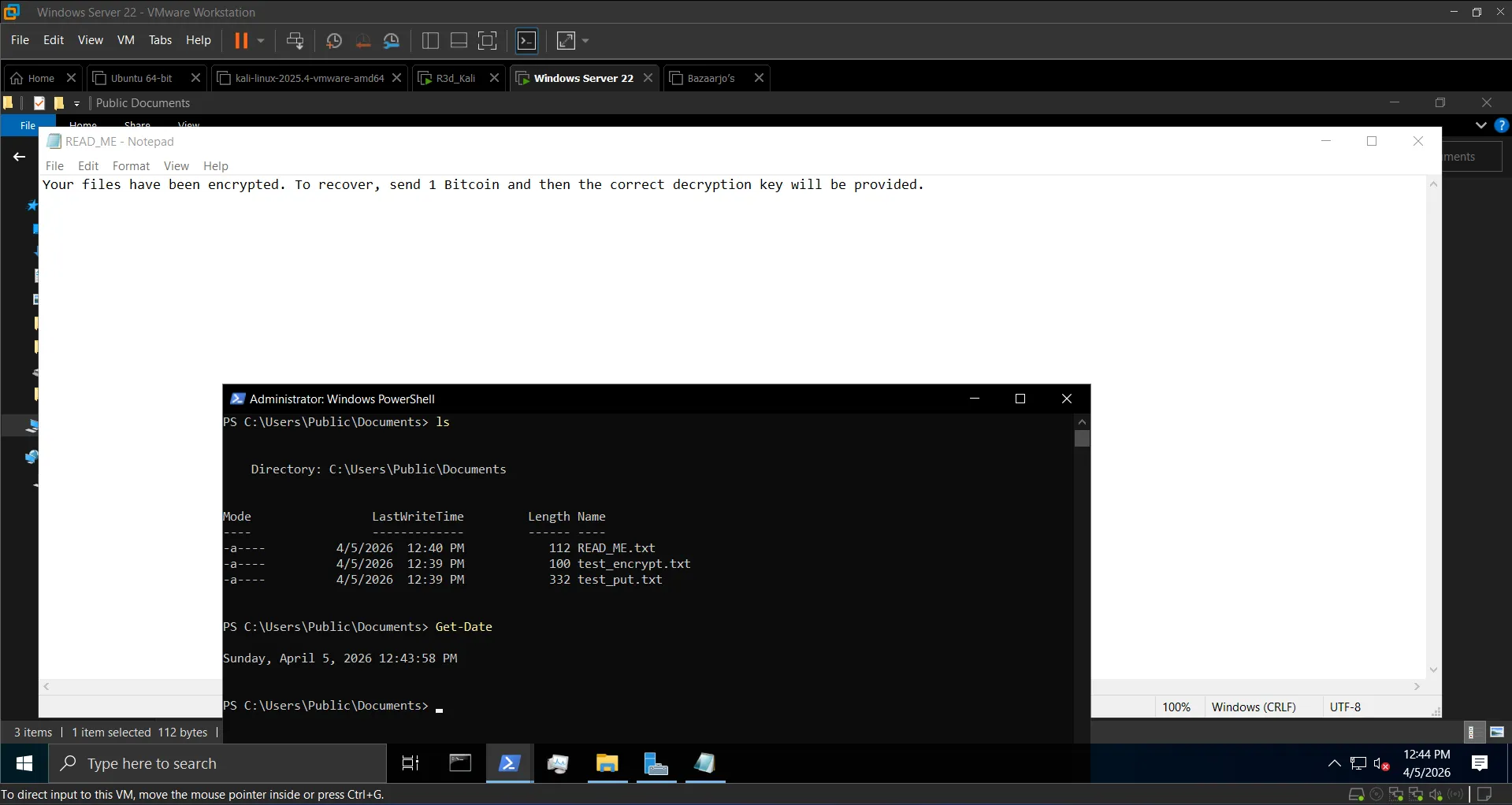The width and height of the screenshot is (1512, 805).
Task: Pause the VM with the orange pause button
Action: coord(241,41)
